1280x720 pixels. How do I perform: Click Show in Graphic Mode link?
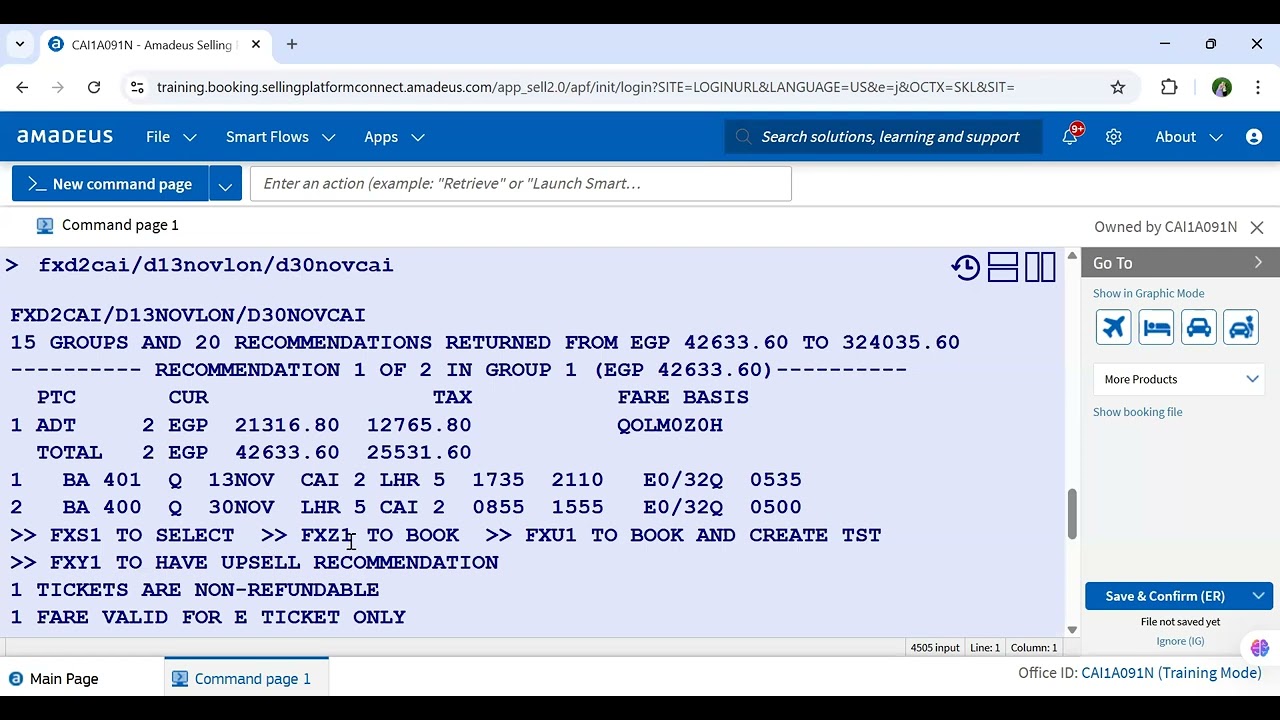1148,293
